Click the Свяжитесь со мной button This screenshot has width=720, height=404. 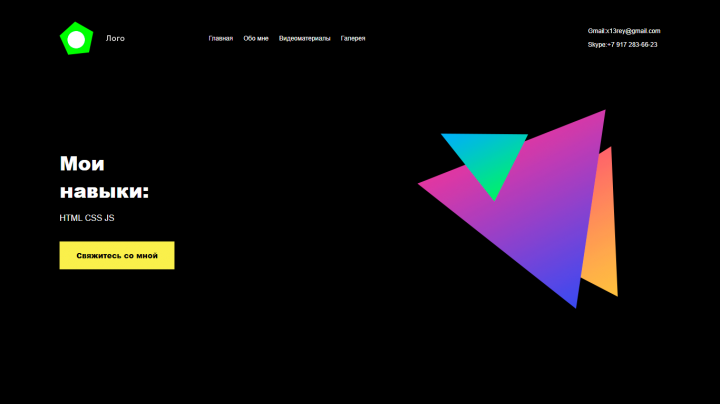click(117, 255)
